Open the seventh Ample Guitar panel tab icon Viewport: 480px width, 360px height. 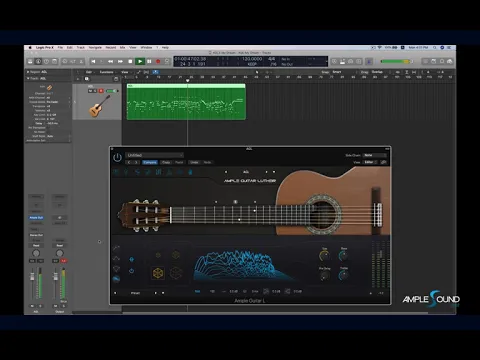click(180, 172)
